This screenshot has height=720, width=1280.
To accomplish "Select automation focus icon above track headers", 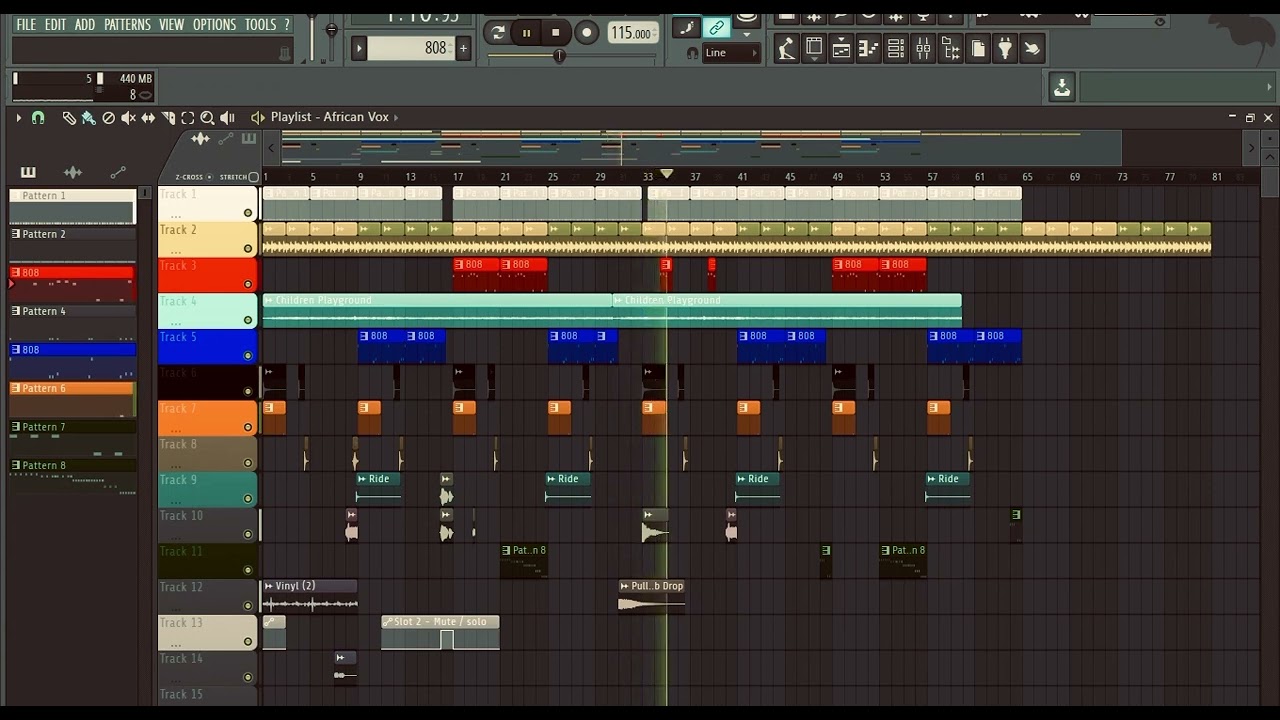I will (226, 139).
